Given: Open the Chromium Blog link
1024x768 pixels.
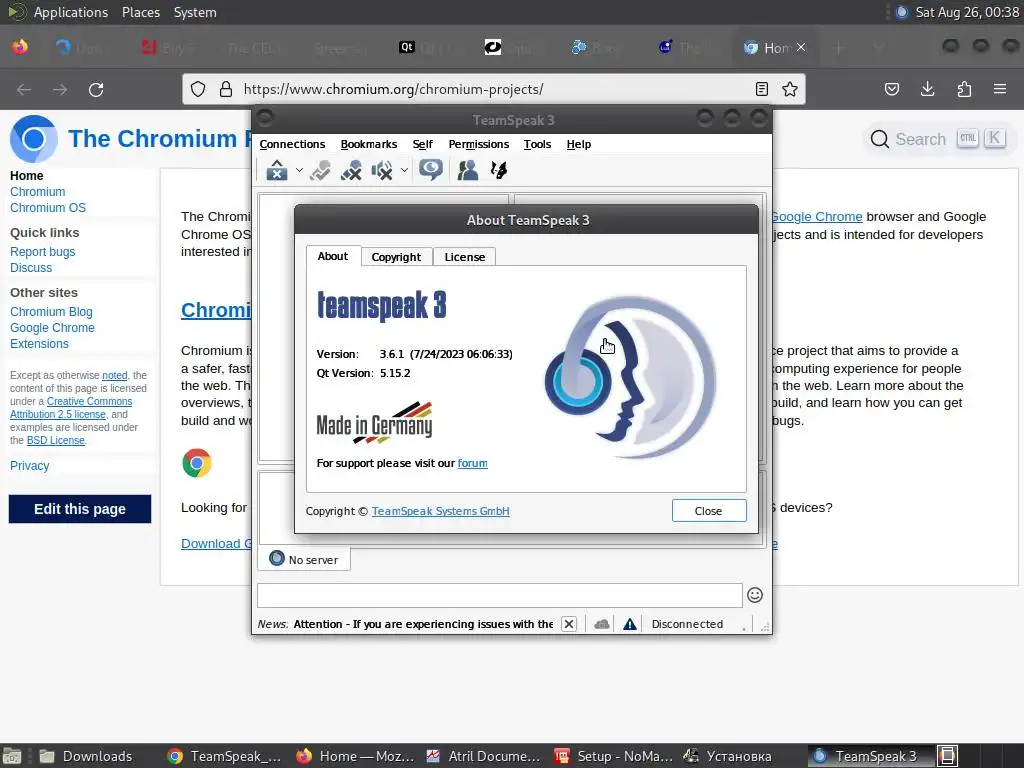Looking at the screenshot, I should click(x=51, y=312).
